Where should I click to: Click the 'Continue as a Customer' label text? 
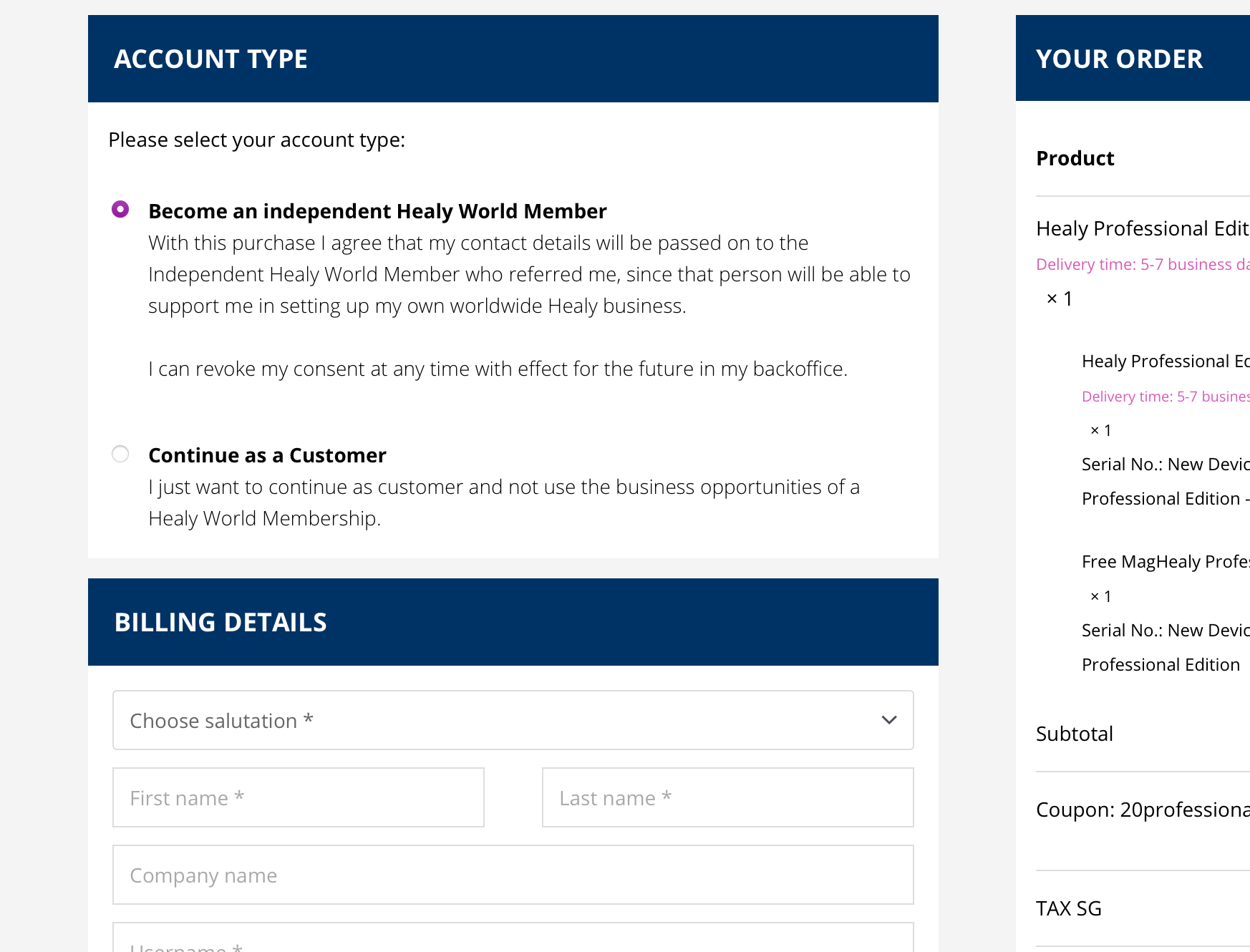pyautogui.click(x=267, y=455)
